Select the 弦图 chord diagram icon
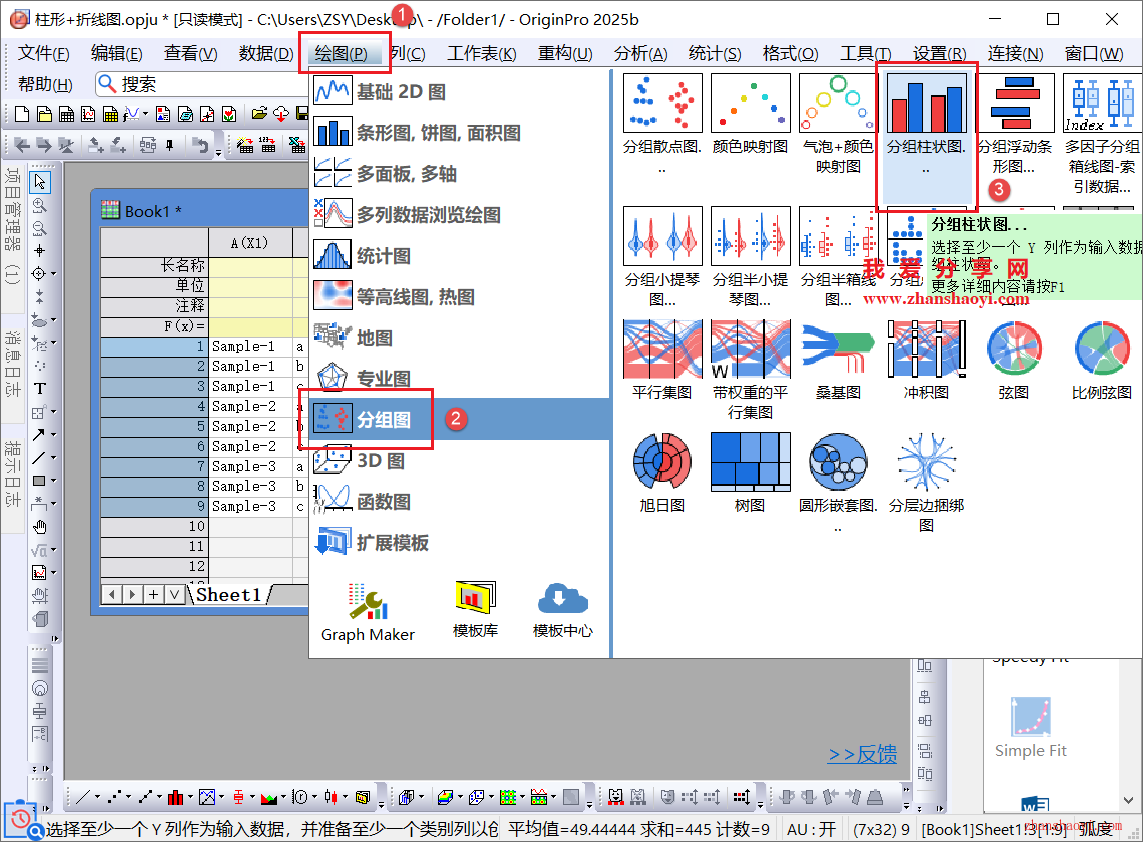Viewport: 1143px width, 842px height. 1014,350
